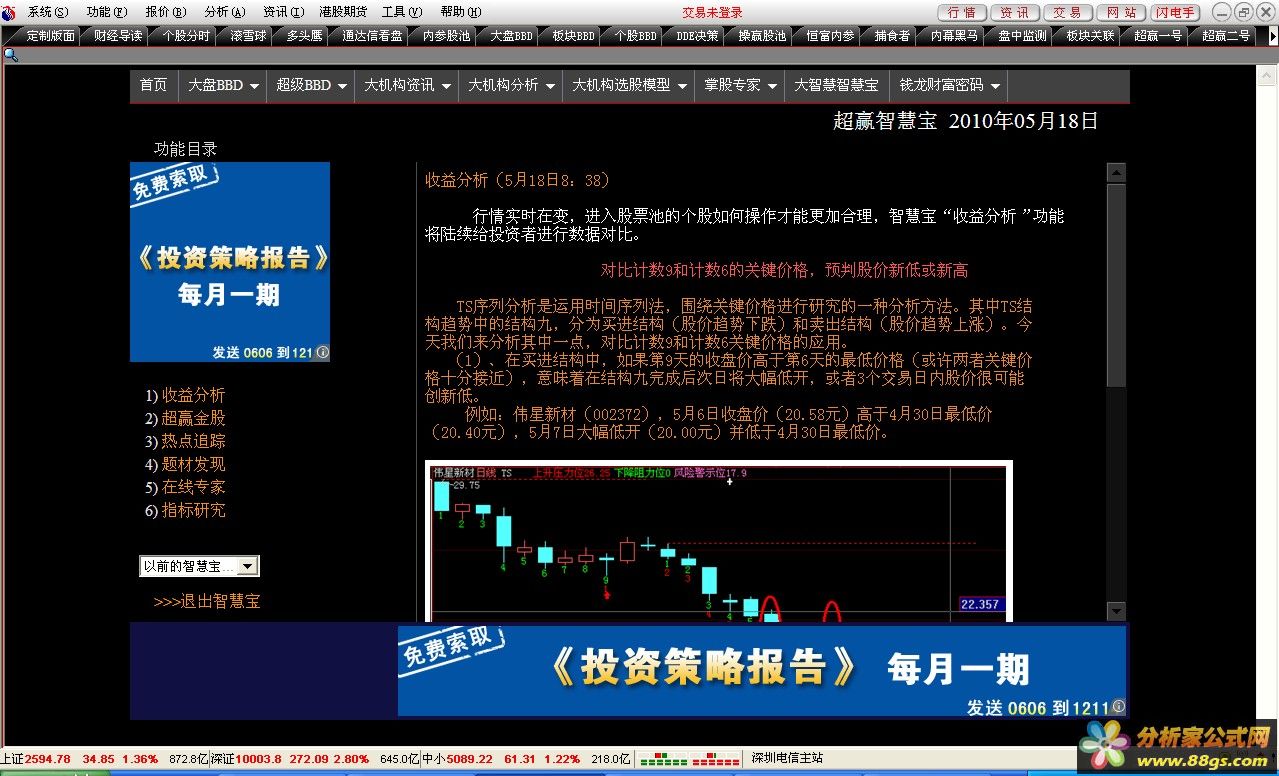This screenshot has height=776, width=1279.
Task: Switch to the 盘中监测 tab
Action: click(1022, 35)
